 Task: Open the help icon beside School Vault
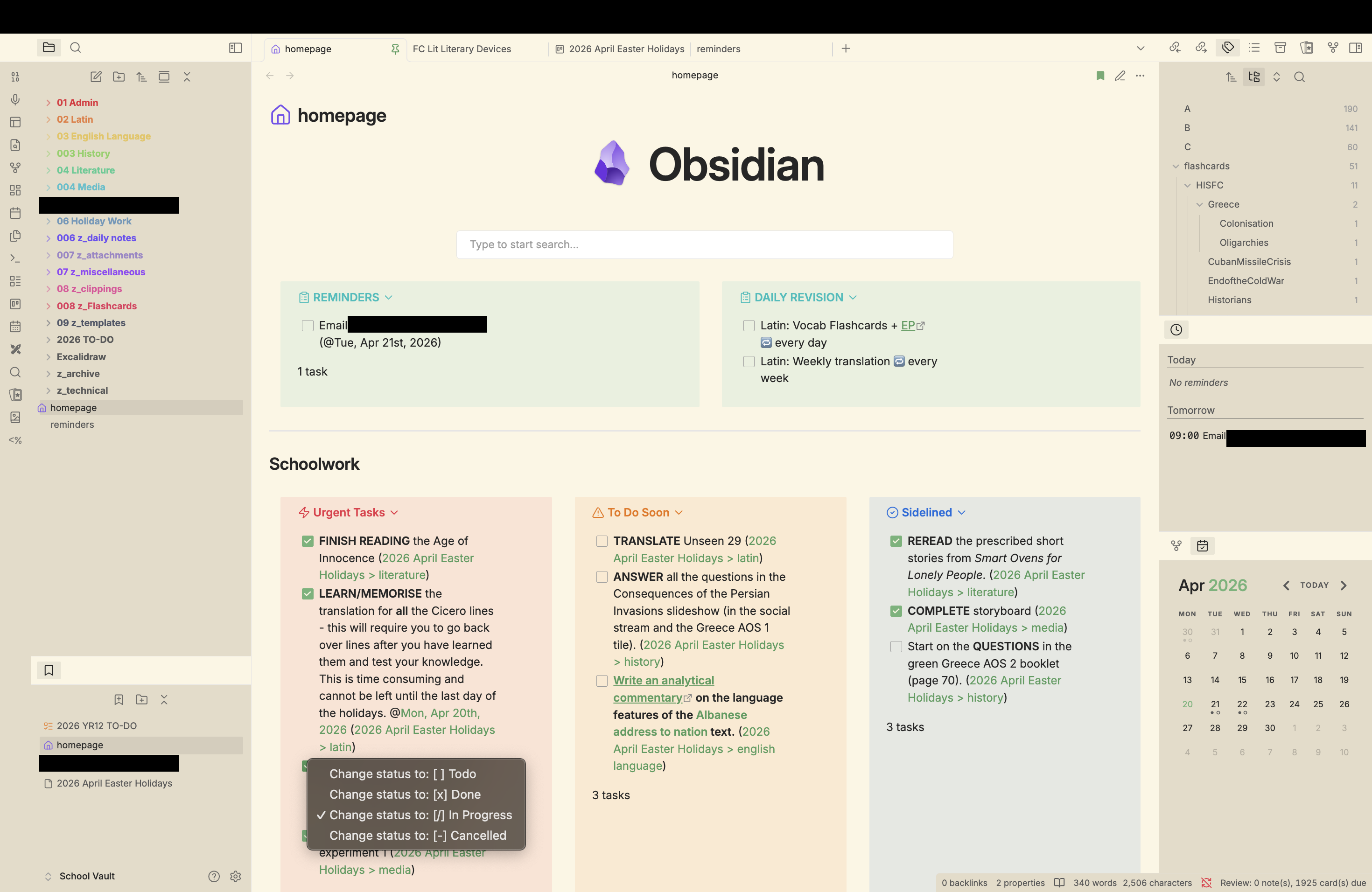(x=214, y=877)
